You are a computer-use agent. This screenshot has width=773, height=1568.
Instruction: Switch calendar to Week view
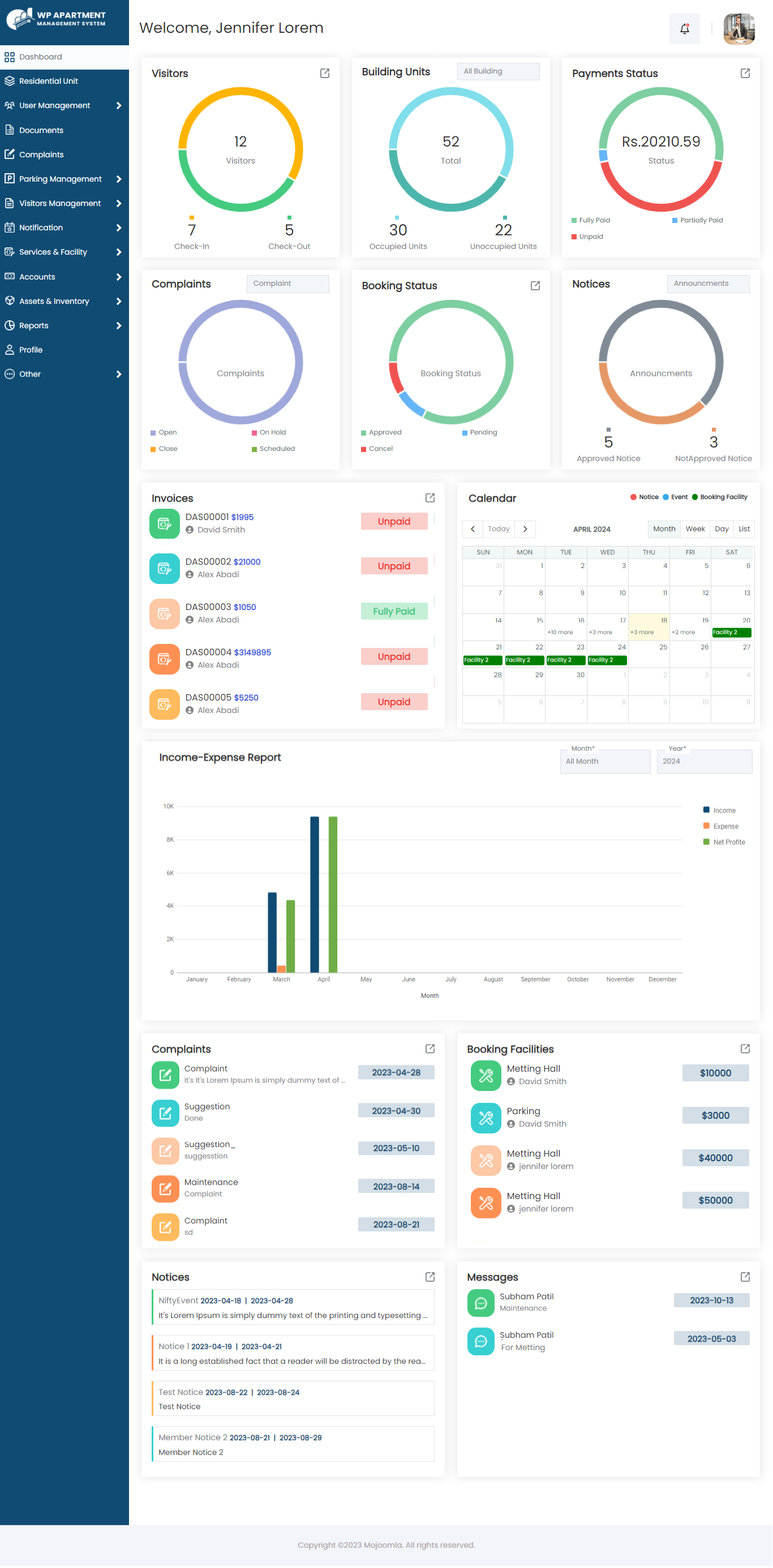694,529
